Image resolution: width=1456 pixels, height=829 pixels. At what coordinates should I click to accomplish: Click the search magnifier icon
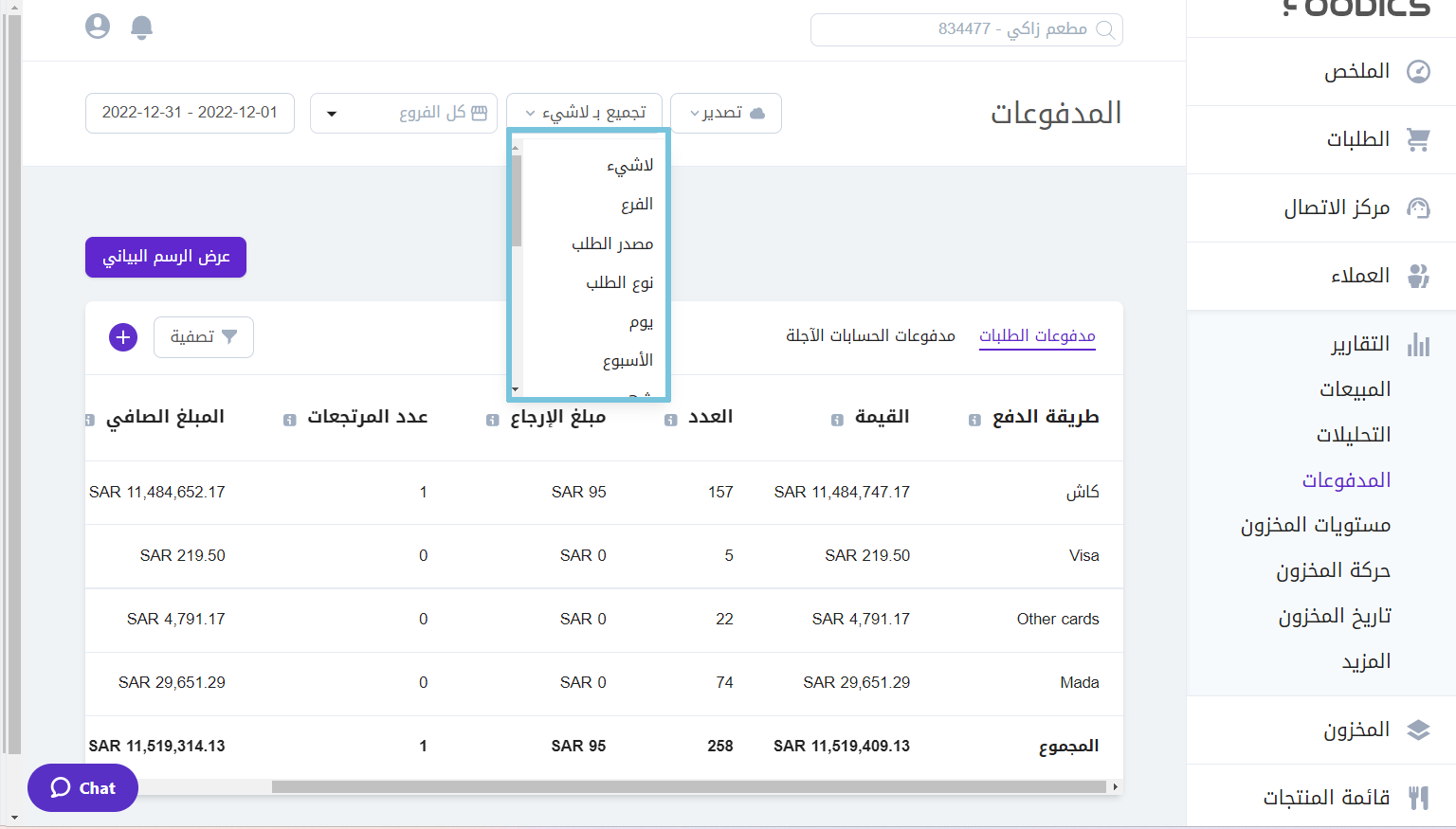[1106, 29]
